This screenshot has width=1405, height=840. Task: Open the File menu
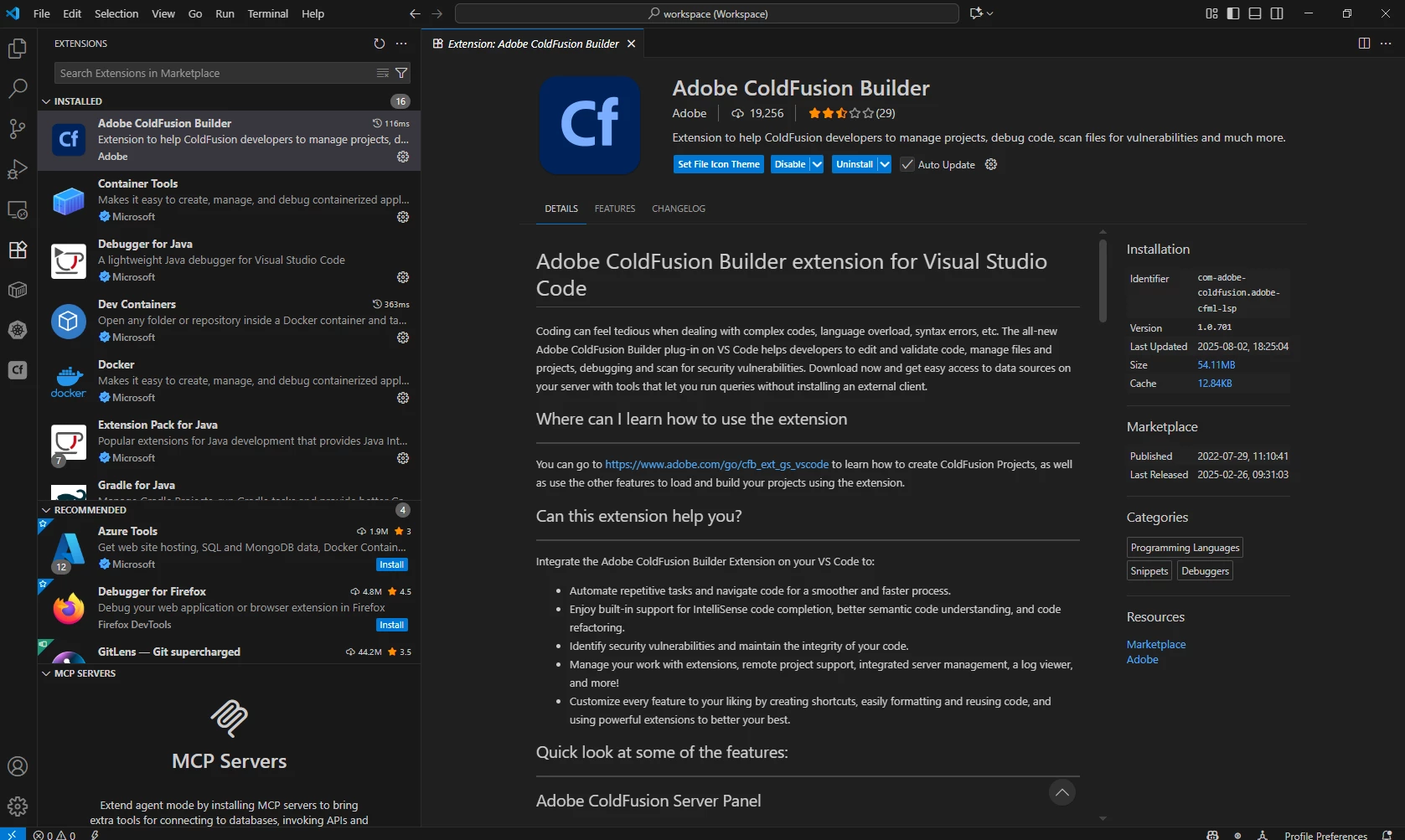coord(41,13)
